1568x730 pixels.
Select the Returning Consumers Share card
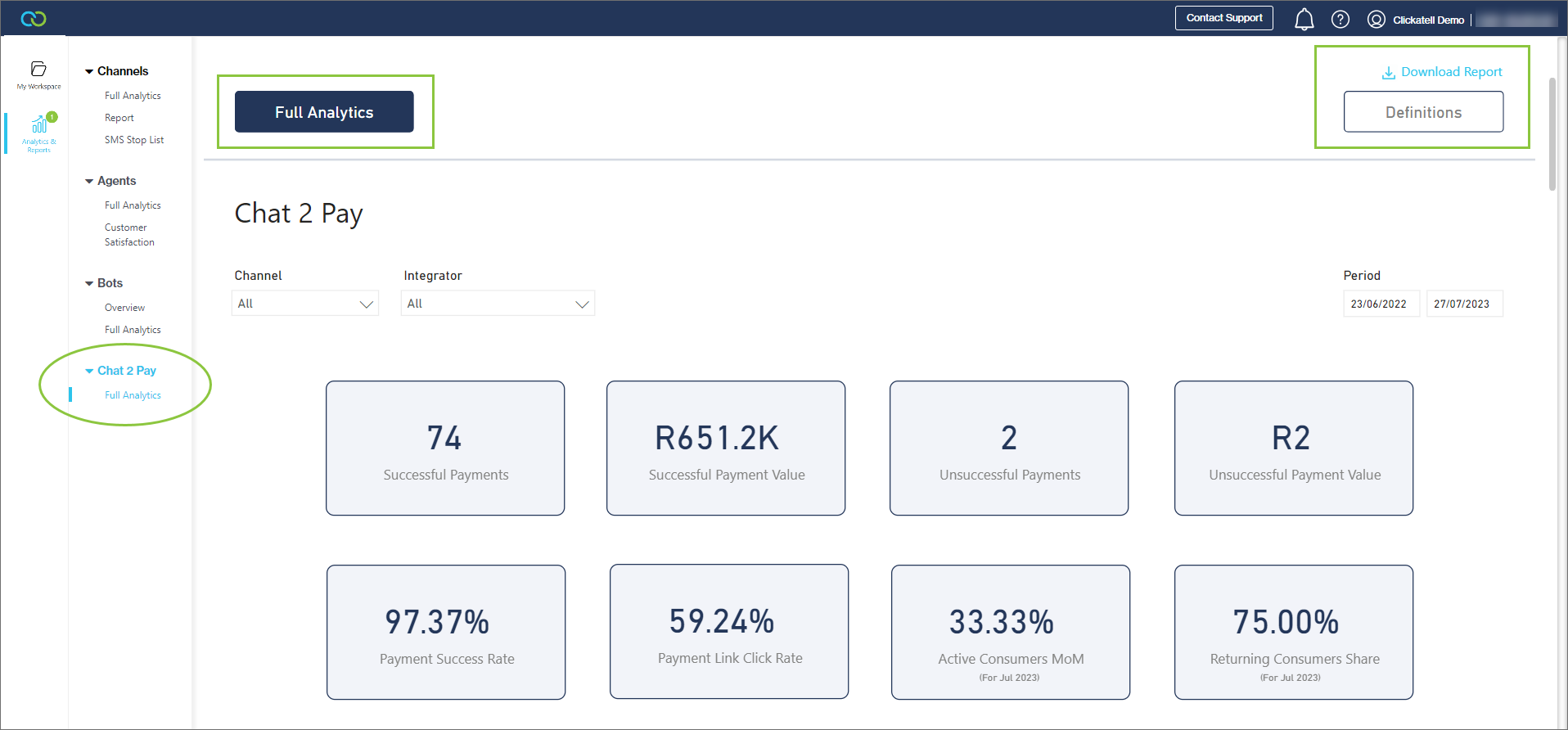(1294, 633)
